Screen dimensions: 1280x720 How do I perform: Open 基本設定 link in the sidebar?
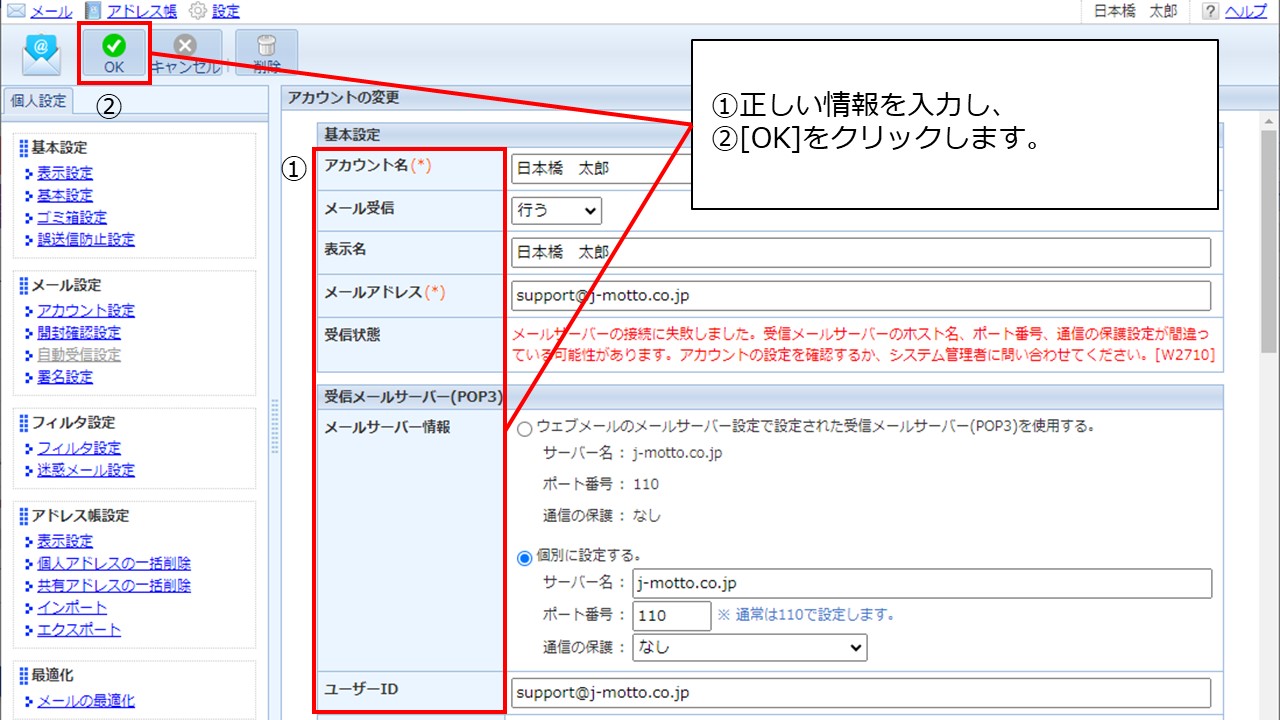click(65, 196)
